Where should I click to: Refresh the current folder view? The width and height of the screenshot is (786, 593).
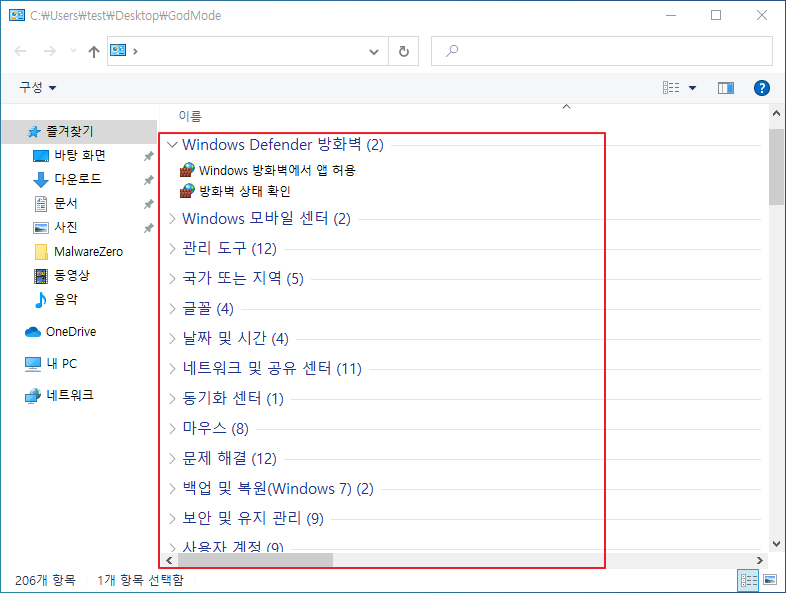pos(404,51)
